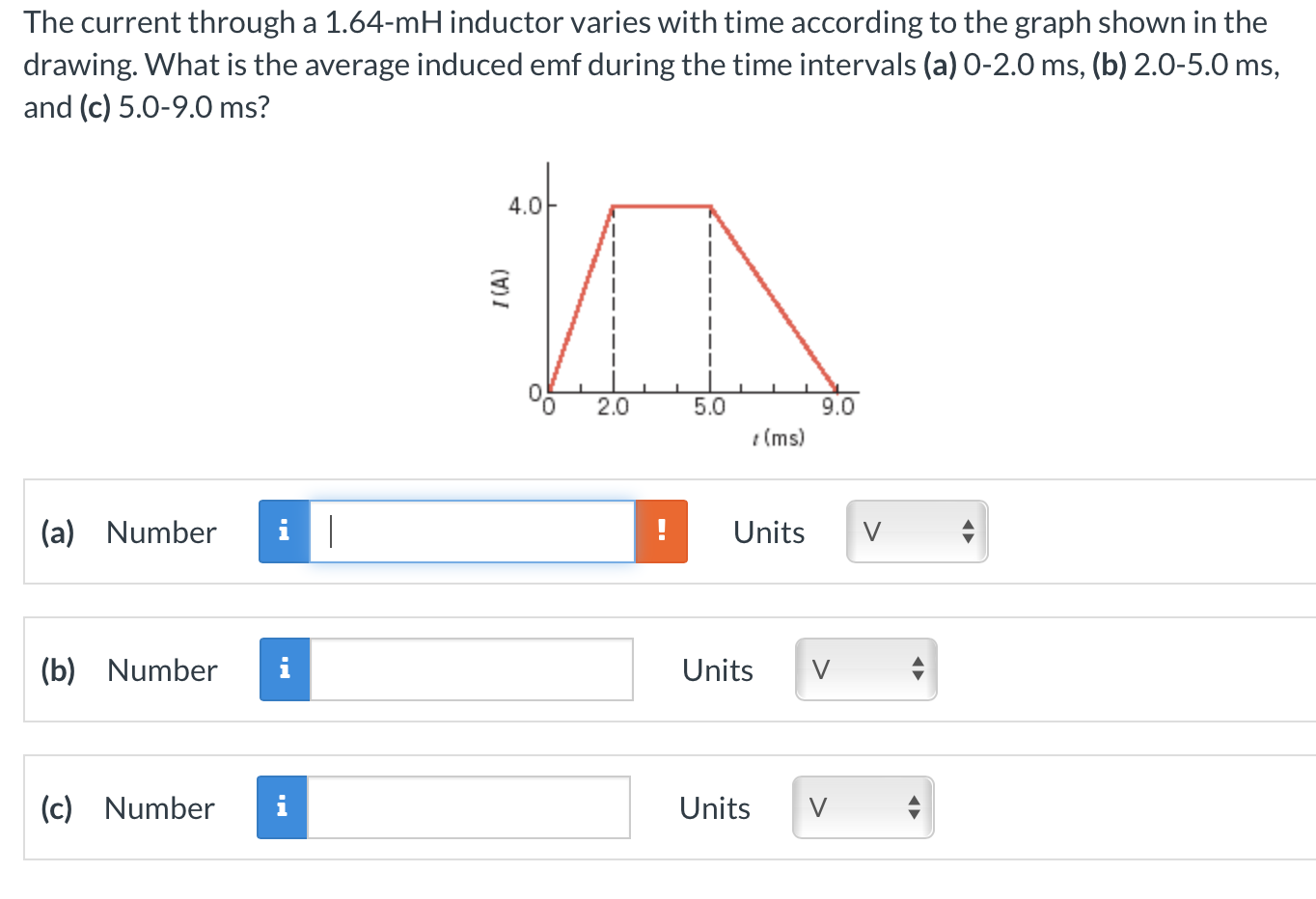1316x899 pixels.
Task: Focus the part (a) number input field
Action: click(472, 531)
